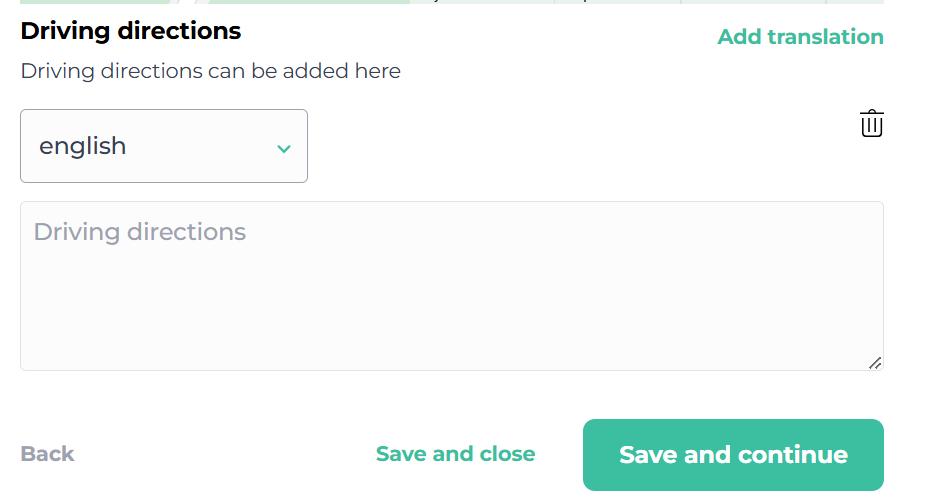Click the progress bar at the top

point(452,2)
